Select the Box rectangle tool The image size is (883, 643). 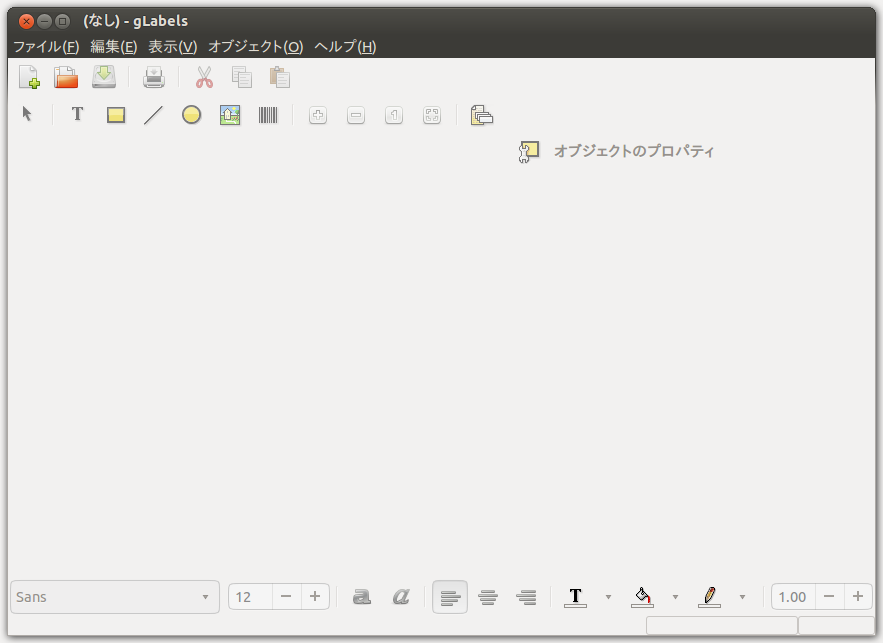115,115
